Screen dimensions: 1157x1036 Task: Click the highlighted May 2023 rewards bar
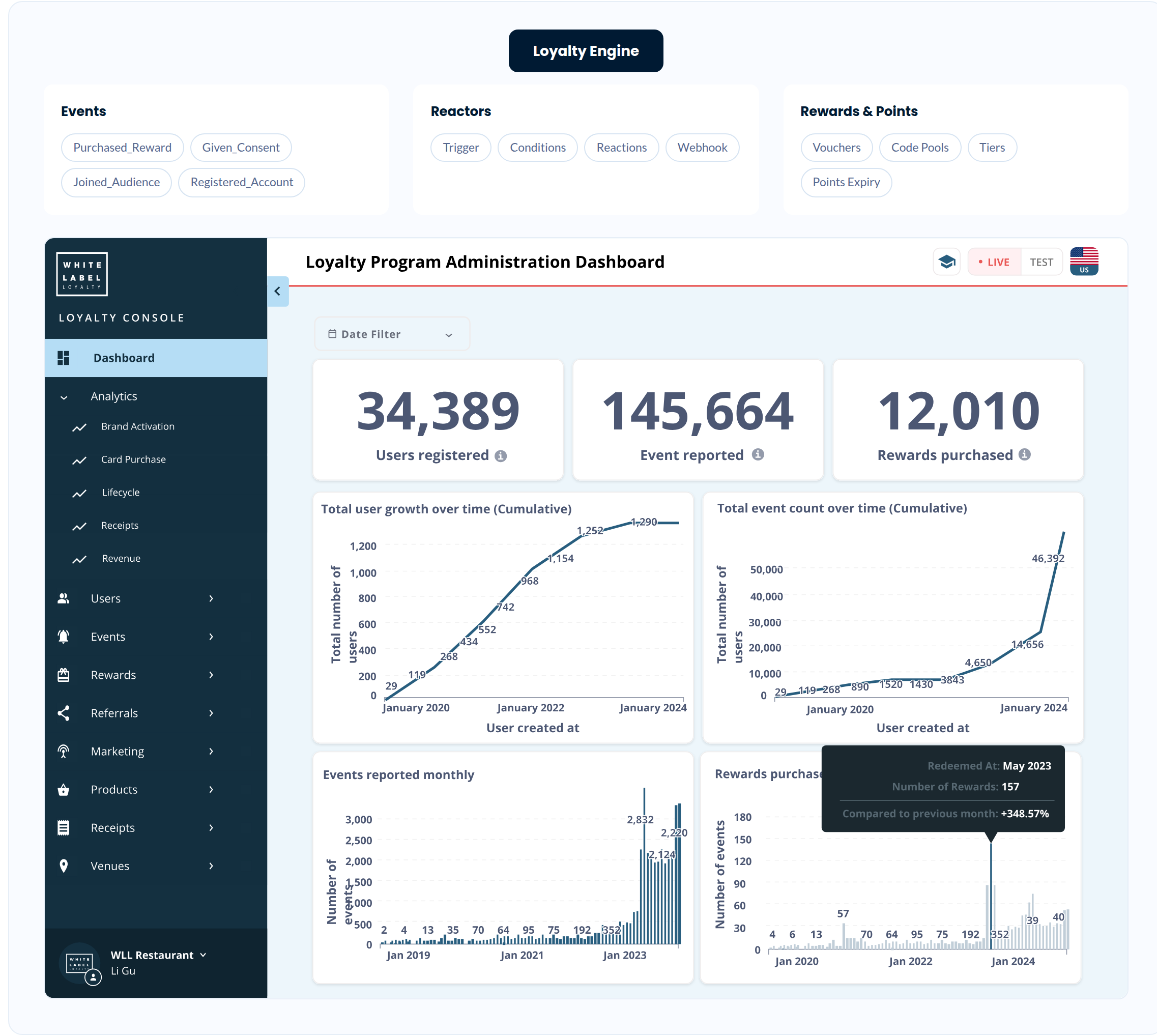click(991, 896)
